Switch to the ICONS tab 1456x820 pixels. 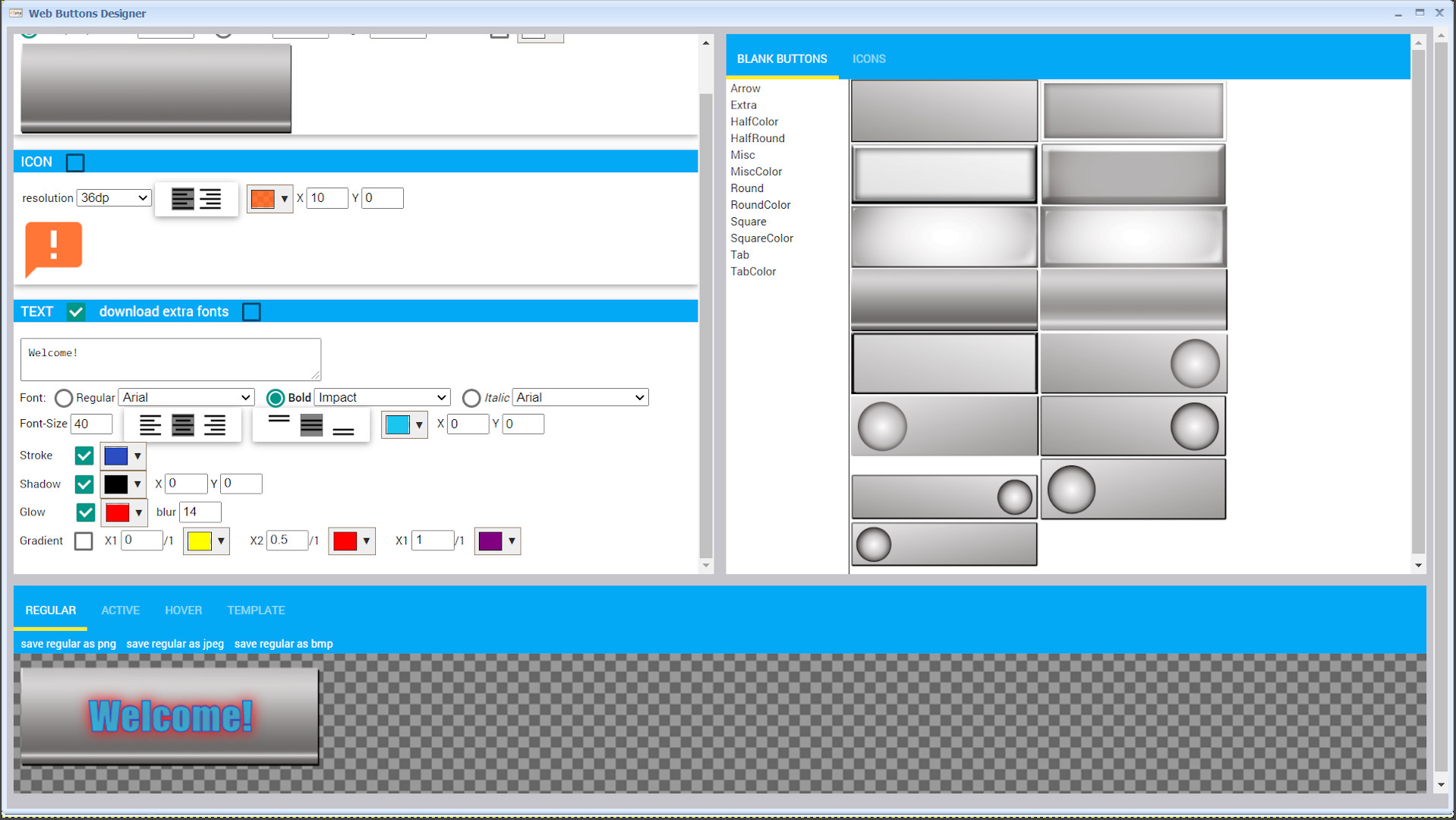click(x=868, y=58)
